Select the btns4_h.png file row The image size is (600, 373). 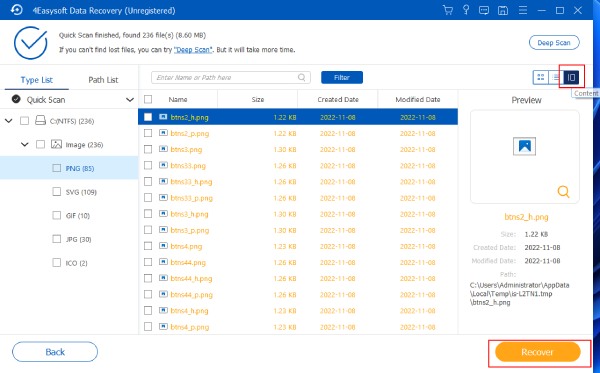(298, 311)
